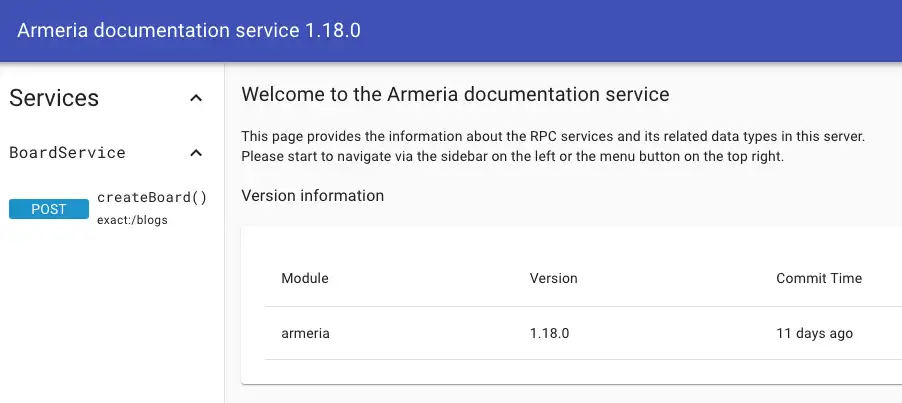Image resolution: width=902 pixels, height=403 pixels.
Task: Click the Commit Time column header
Action: (819, 278)
